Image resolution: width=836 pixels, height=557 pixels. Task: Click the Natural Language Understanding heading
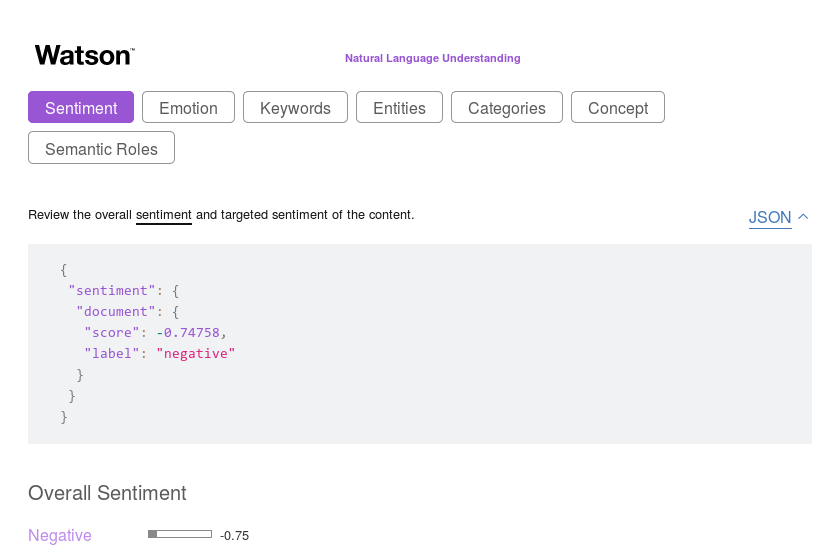pos(432,58)
